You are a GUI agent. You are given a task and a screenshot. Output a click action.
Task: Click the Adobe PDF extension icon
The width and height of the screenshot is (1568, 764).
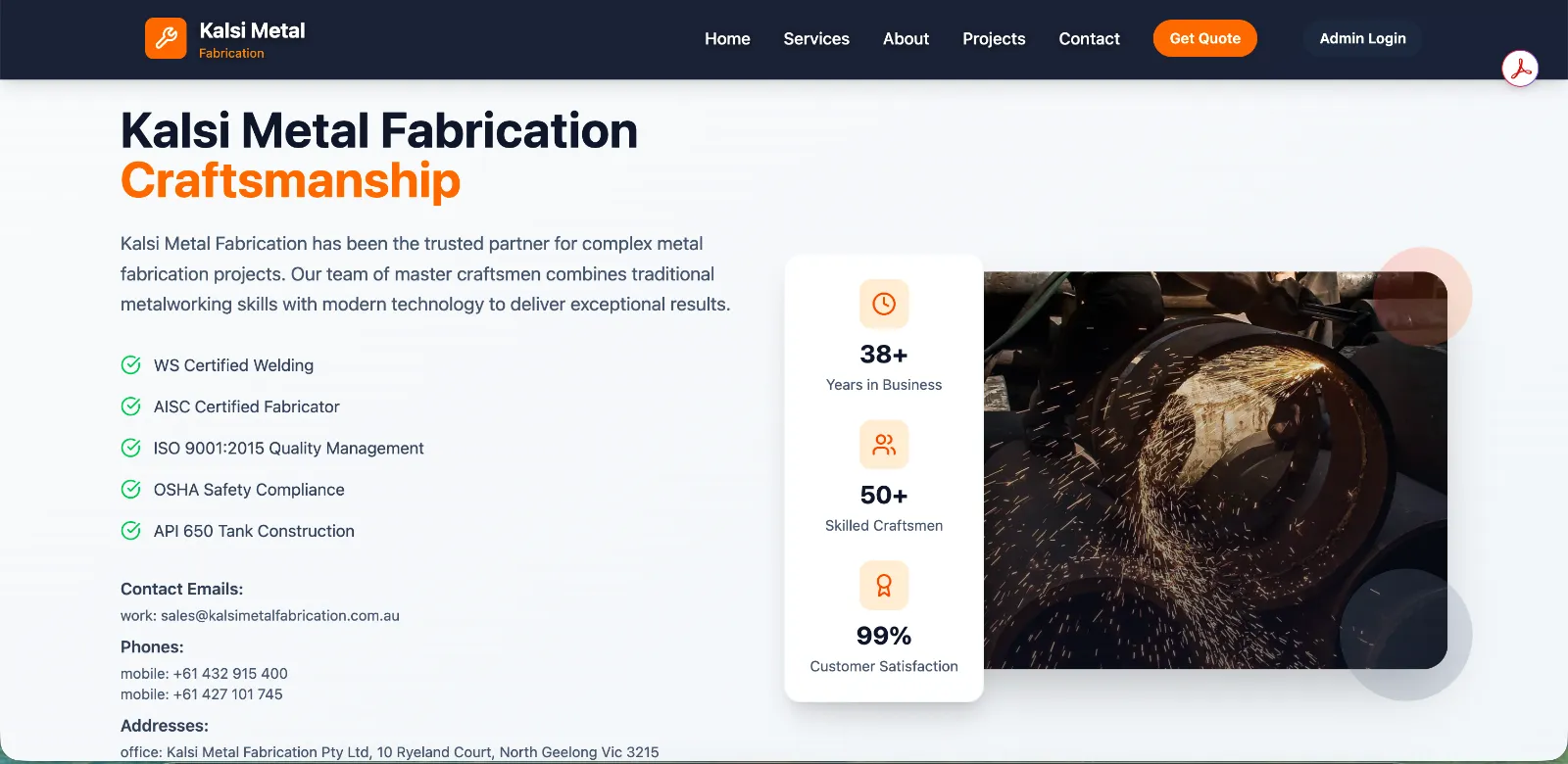tap(1520, 69)
